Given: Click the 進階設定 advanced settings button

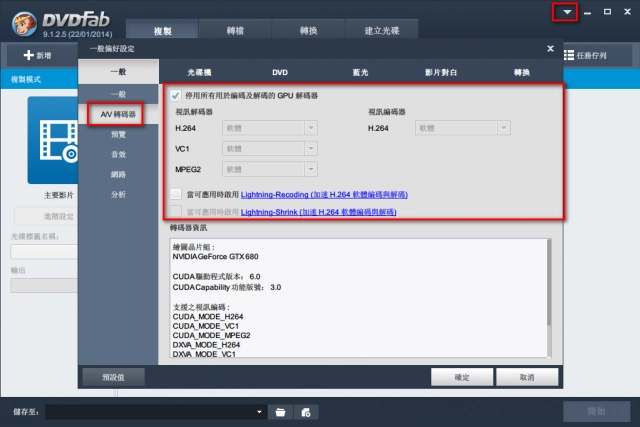Looking at the screenshot, I should click(46, 216).
